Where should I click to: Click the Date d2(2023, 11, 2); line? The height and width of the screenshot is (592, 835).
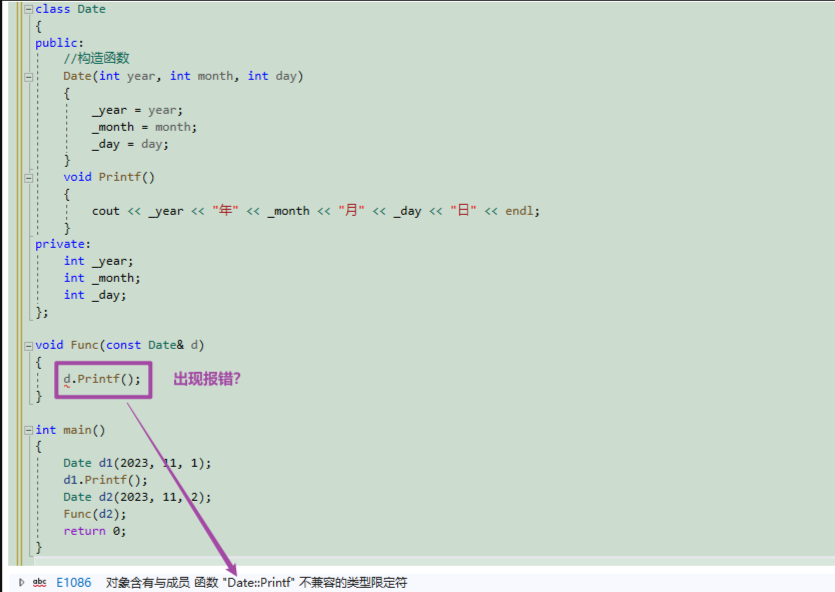pyautogui.click(x=137, y=497)
